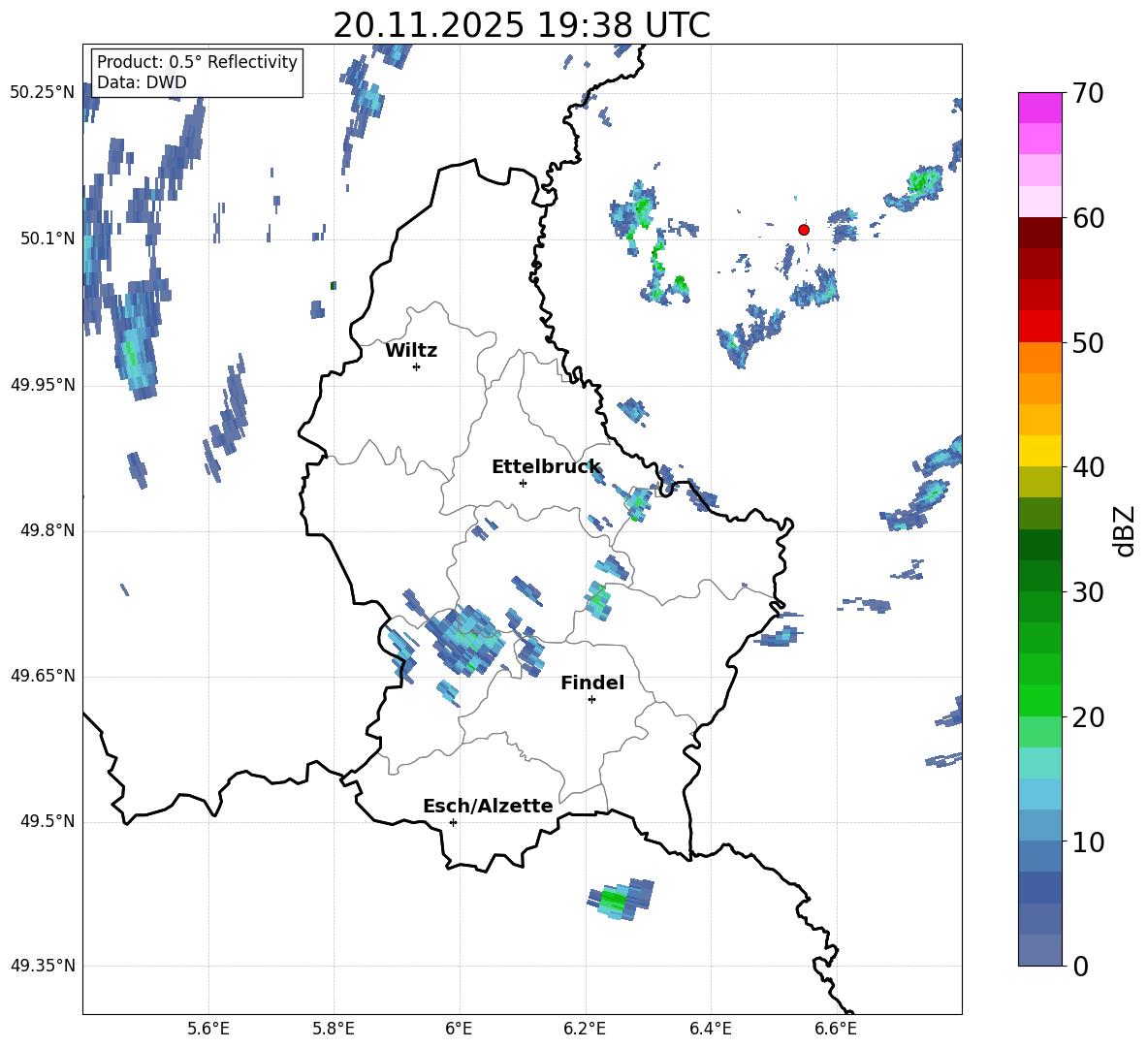The image size is (1148, 1048).
Task: Click the green radar echo south of Esch/Alzette
Action: point(618,901)
